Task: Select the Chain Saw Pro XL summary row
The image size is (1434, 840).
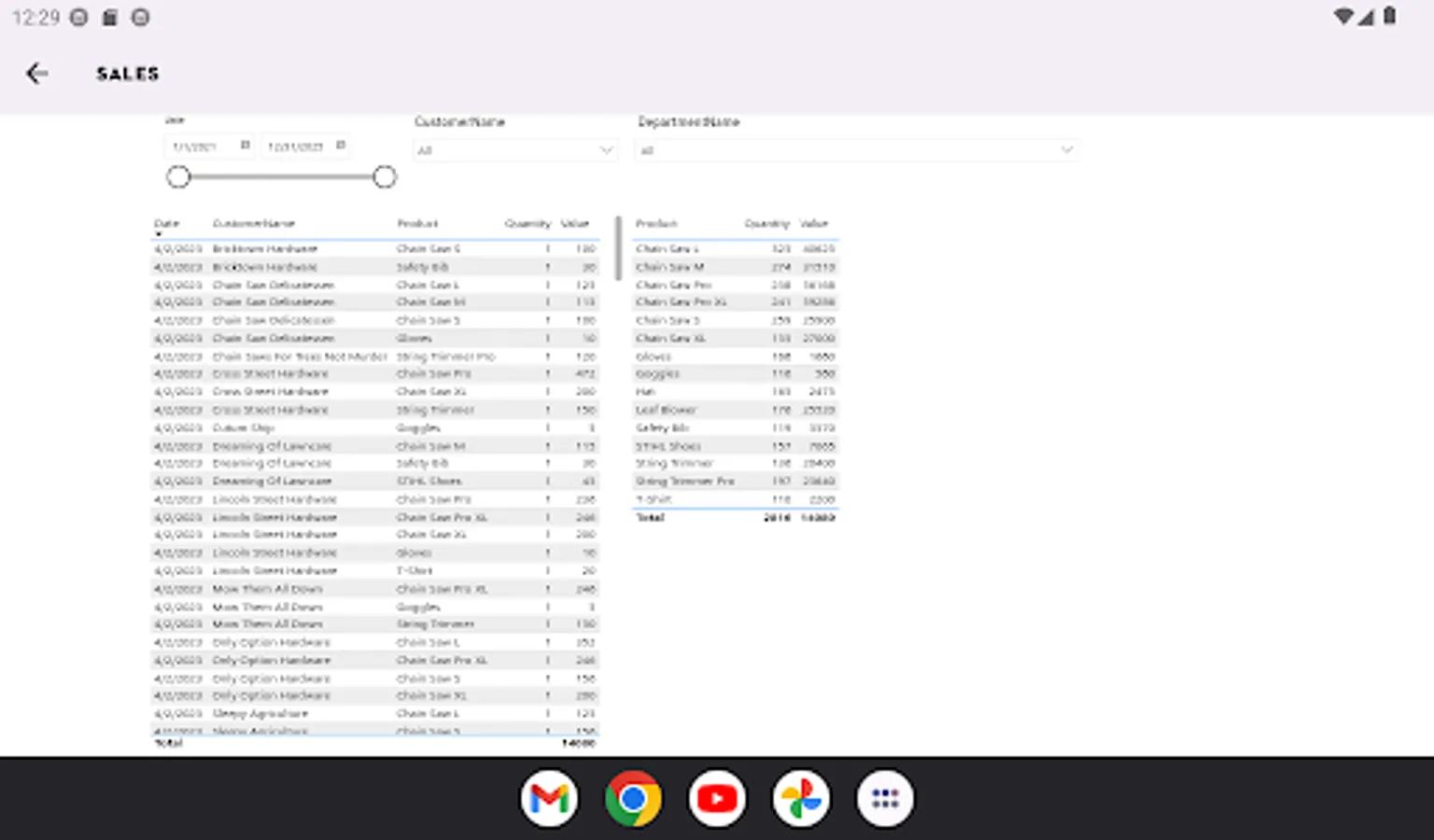Action: pos(735,302)
